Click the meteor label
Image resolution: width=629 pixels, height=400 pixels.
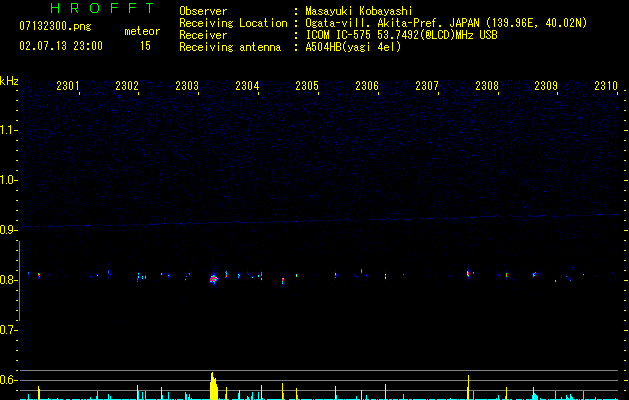[142, 31]
